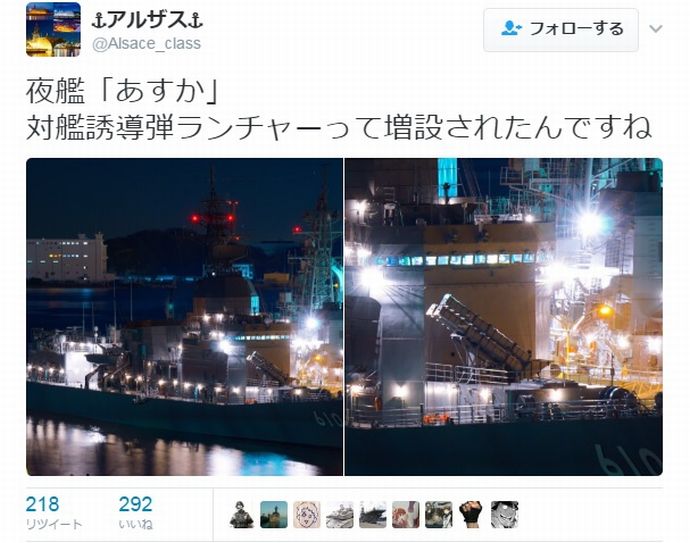Image resolution: width=690 pixels, height=543 pixels.
Task: Expand the tweet options chevron
Action: point(656,29)
